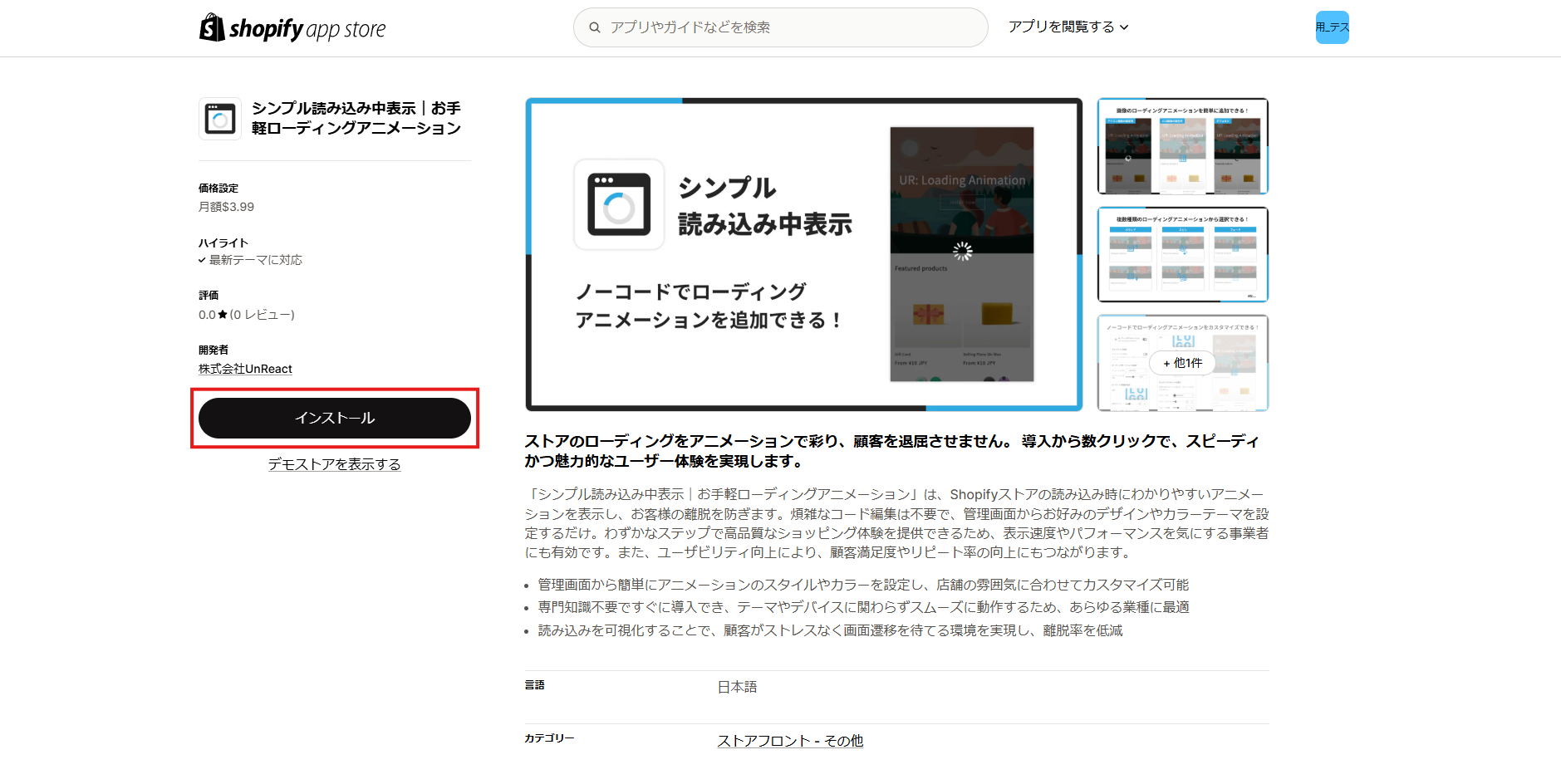1561x784 pixels.
Task: Open the 用_テス account avatar
Action: [x=1331, y=27]
